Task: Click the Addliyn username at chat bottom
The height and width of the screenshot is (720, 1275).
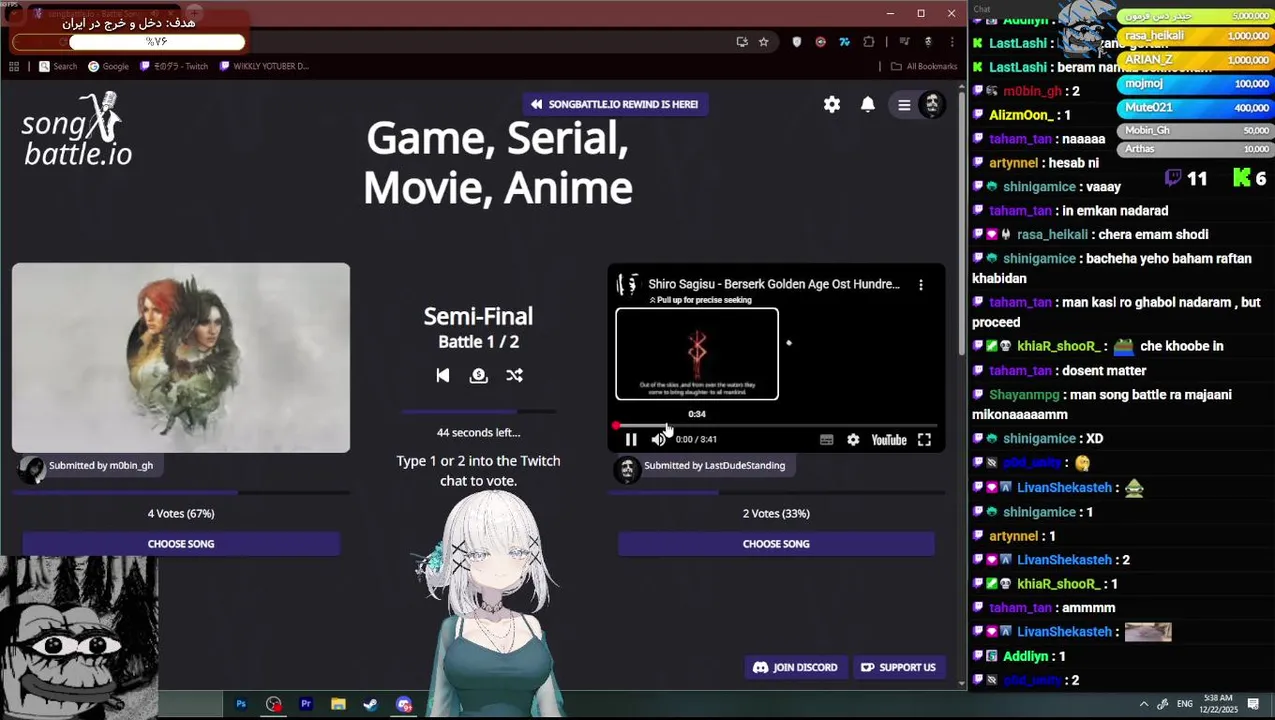Action: (x=1026, y=656)
